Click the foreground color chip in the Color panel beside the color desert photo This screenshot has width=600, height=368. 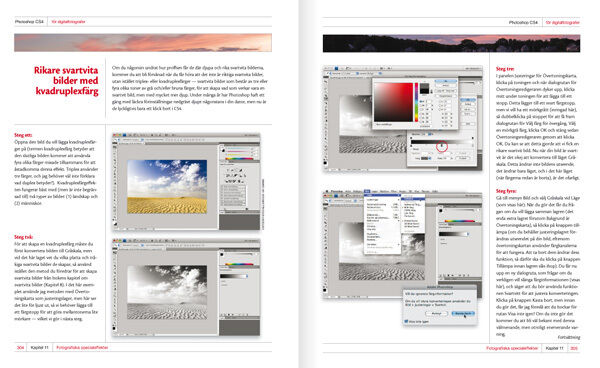coord(223,150)
